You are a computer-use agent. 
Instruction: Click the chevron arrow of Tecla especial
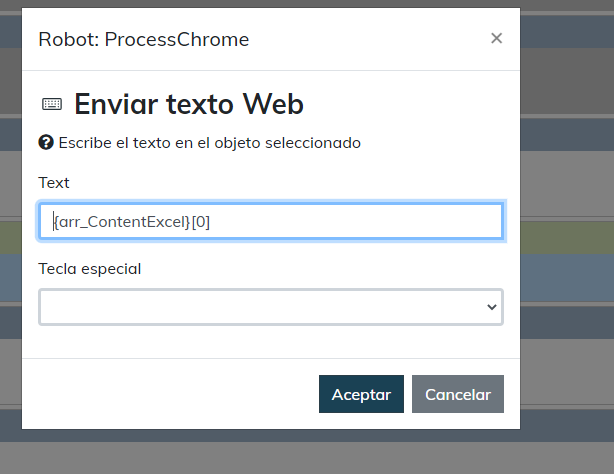[x=491, y=308]
